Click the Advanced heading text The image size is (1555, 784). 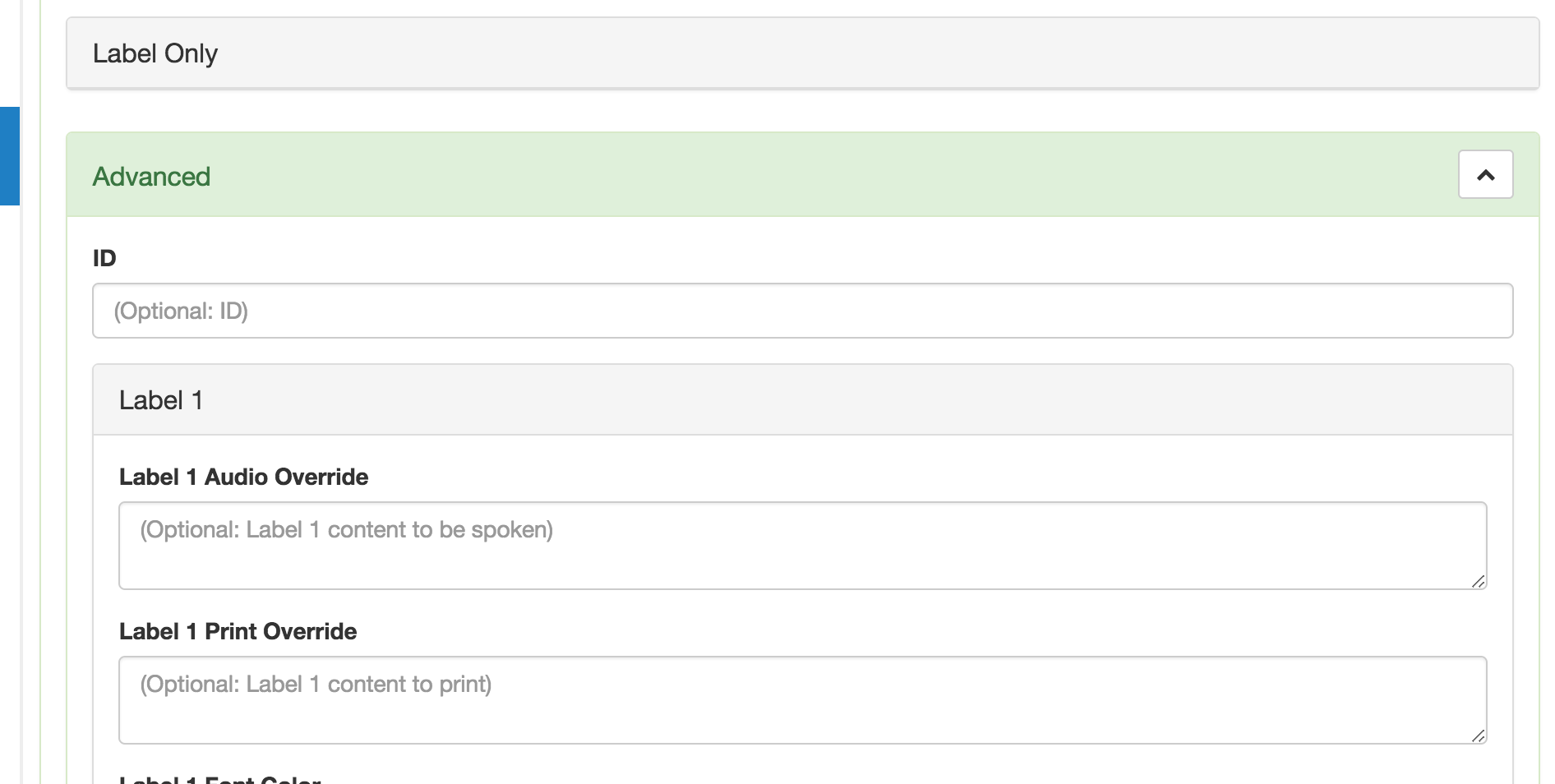[151, 177]
